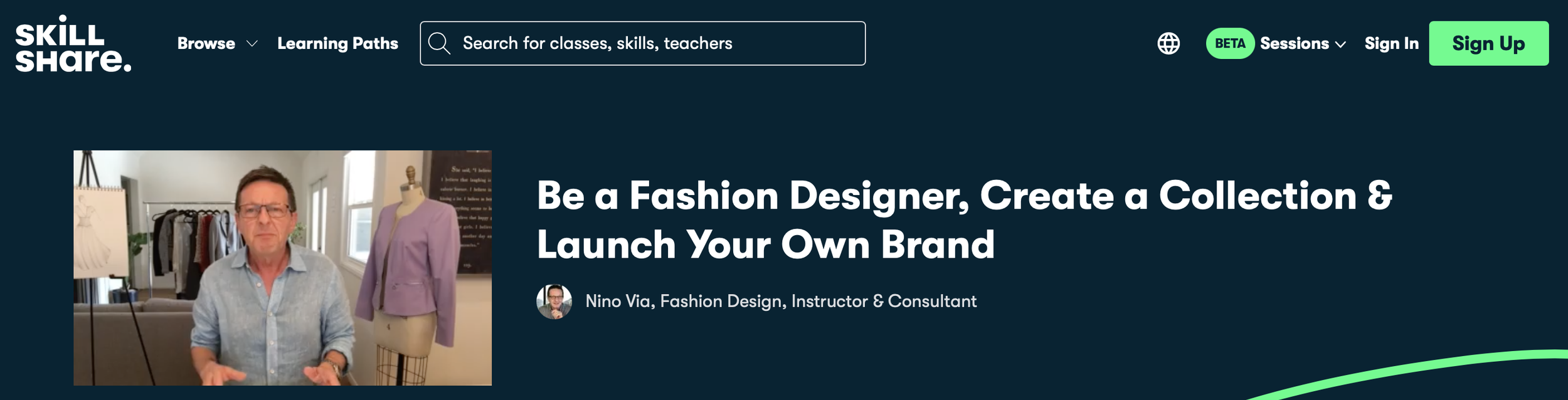Go to Learning Paths
Viewport: 1568px width, 400px height.
[337, 43]
